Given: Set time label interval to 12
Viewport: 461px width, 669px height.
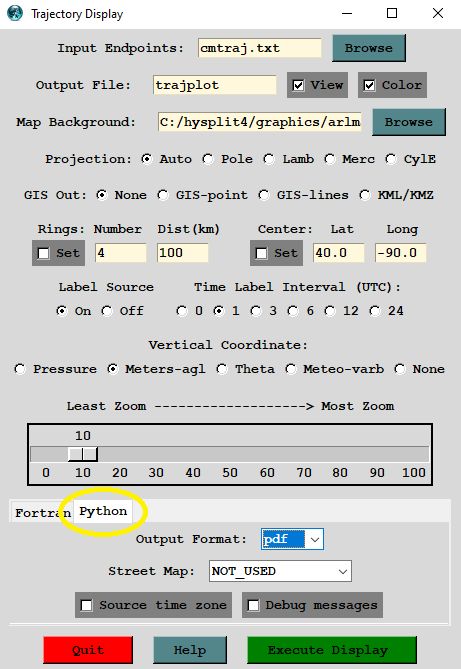Looking at the screenshot, I should tap(330, 311).
